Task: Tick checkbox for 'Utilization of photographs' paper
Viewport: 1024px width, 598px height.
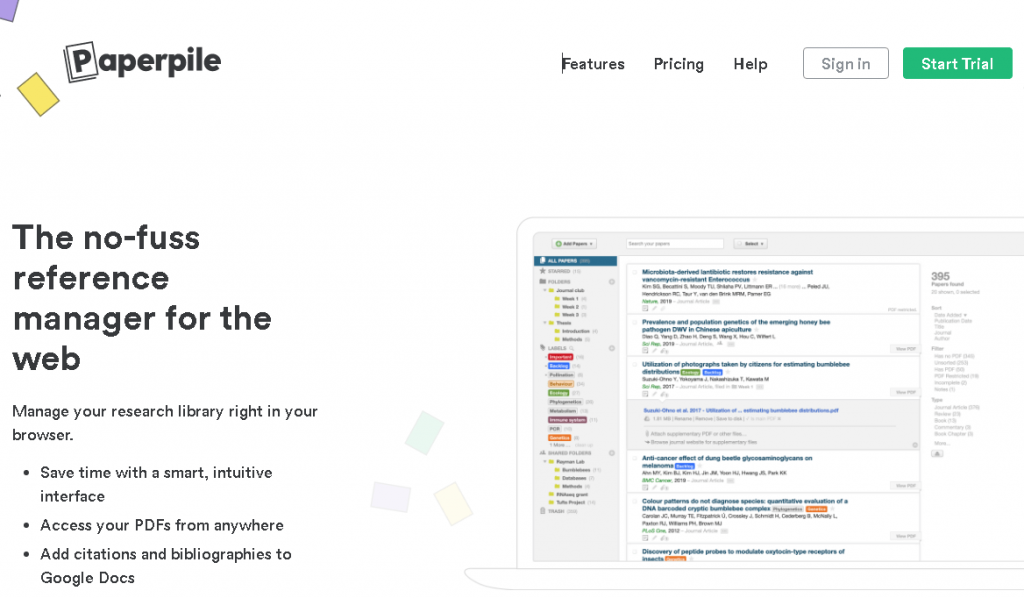Action: pos(635,364)
